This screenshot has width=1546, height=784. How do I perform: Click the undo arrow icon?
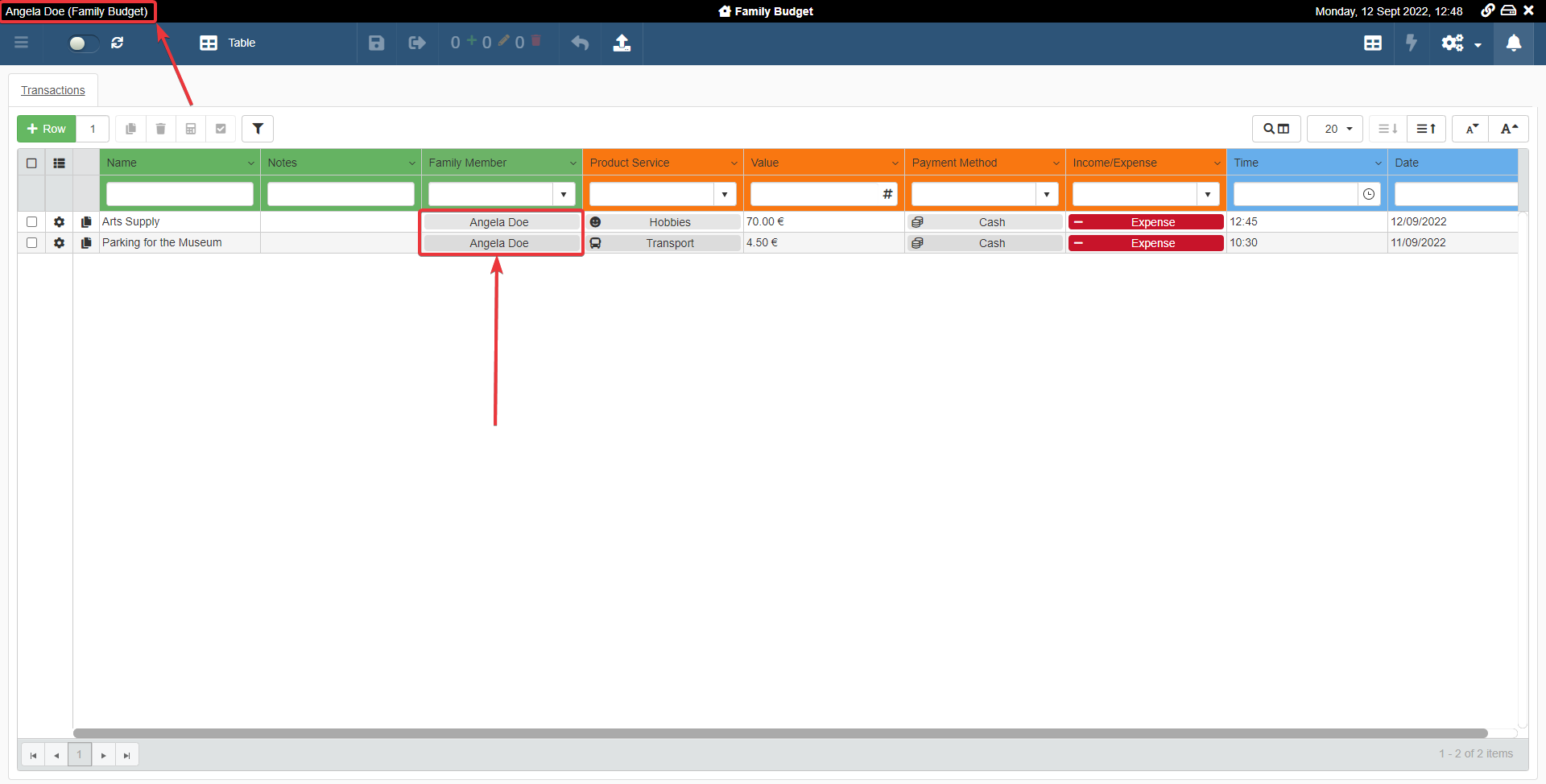click(x=580, y=43)
